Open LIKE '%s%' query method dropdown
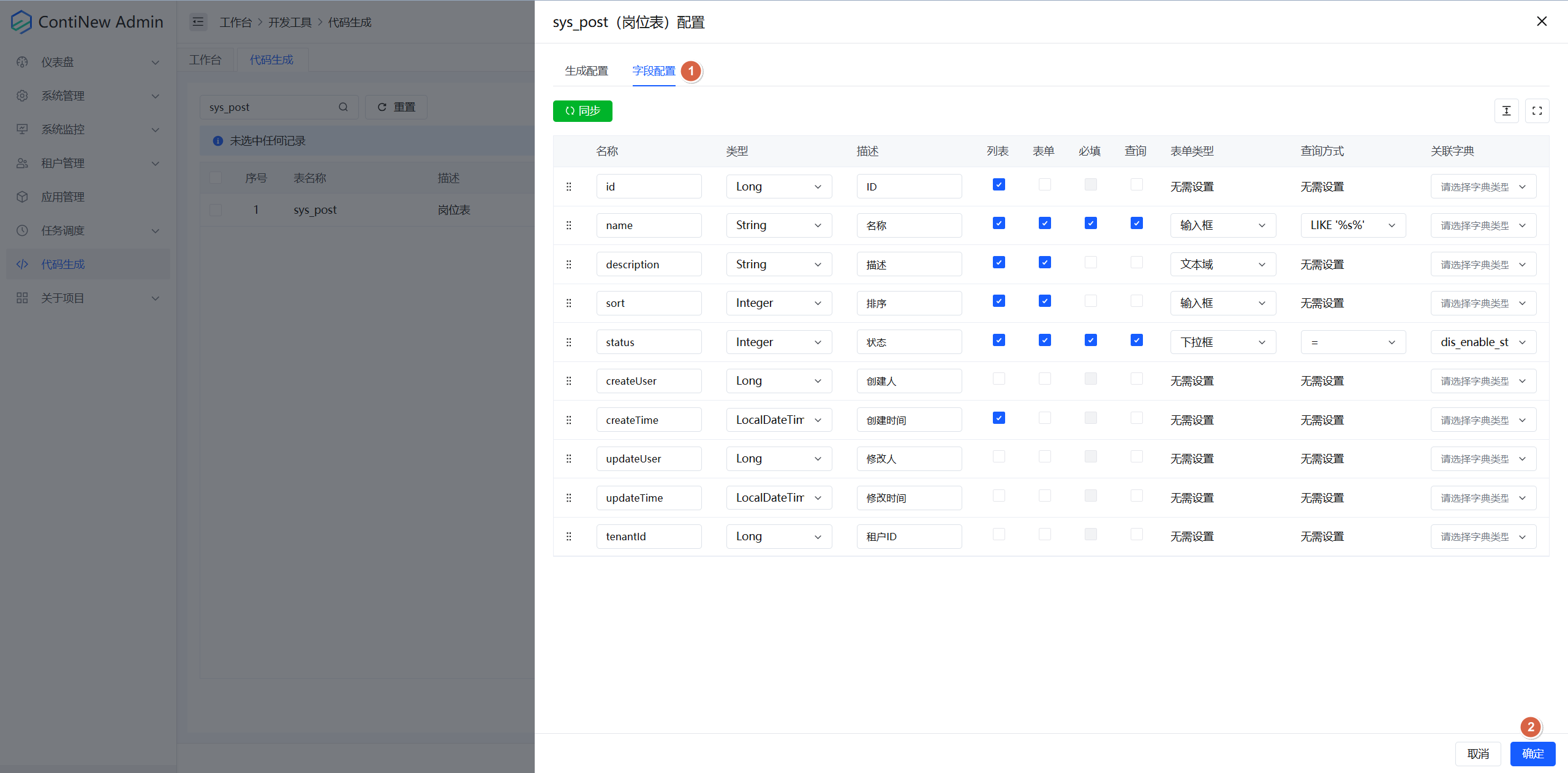The width and height of the screenshot is (1568, 773). tap(1353, 225)
